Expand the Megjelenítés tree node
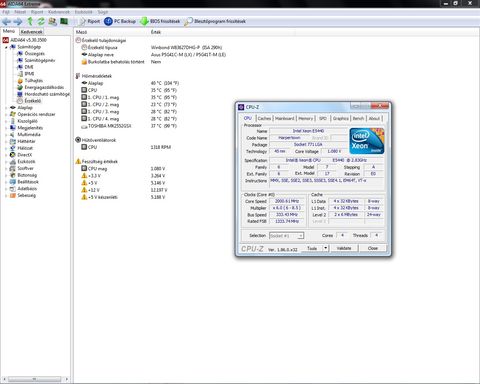 point(6,128)
